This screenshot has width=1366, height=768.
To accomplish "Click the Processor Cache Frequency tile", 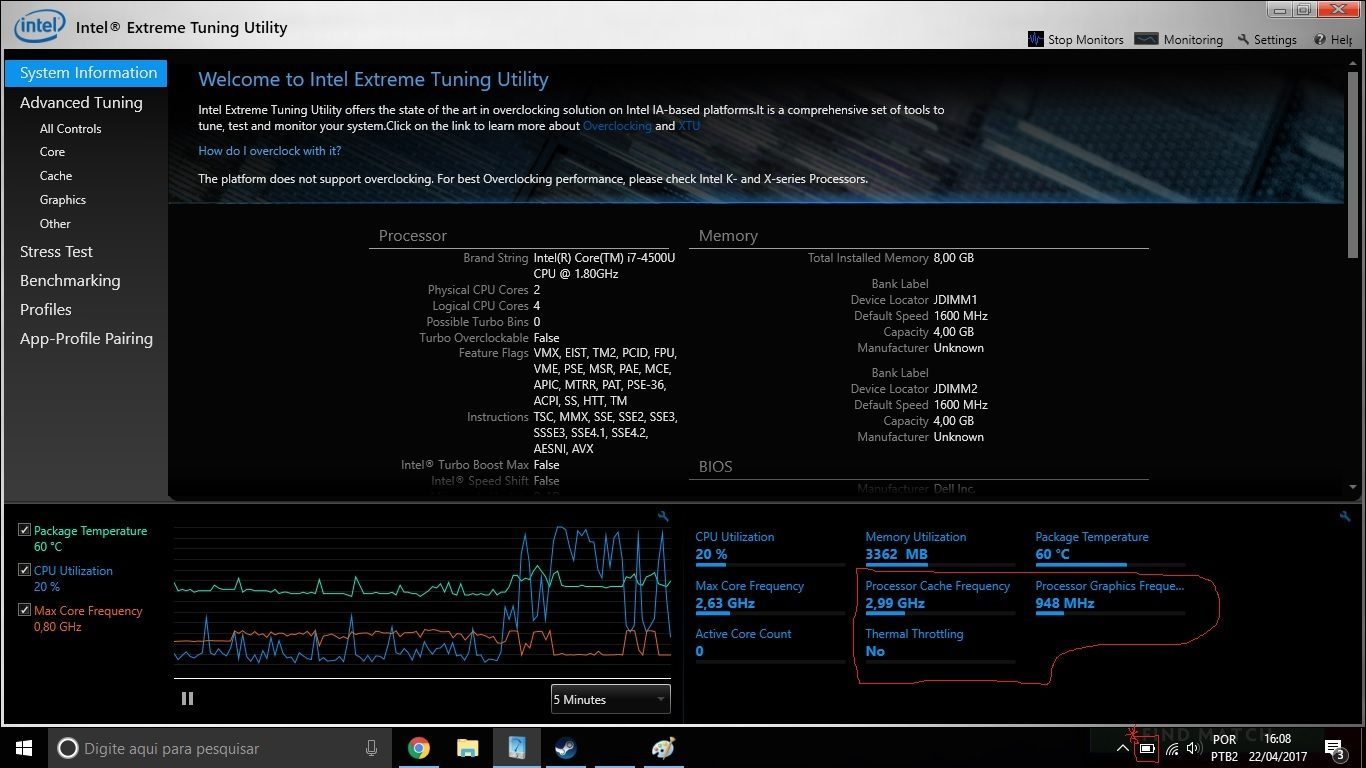I will coord(940,596).
